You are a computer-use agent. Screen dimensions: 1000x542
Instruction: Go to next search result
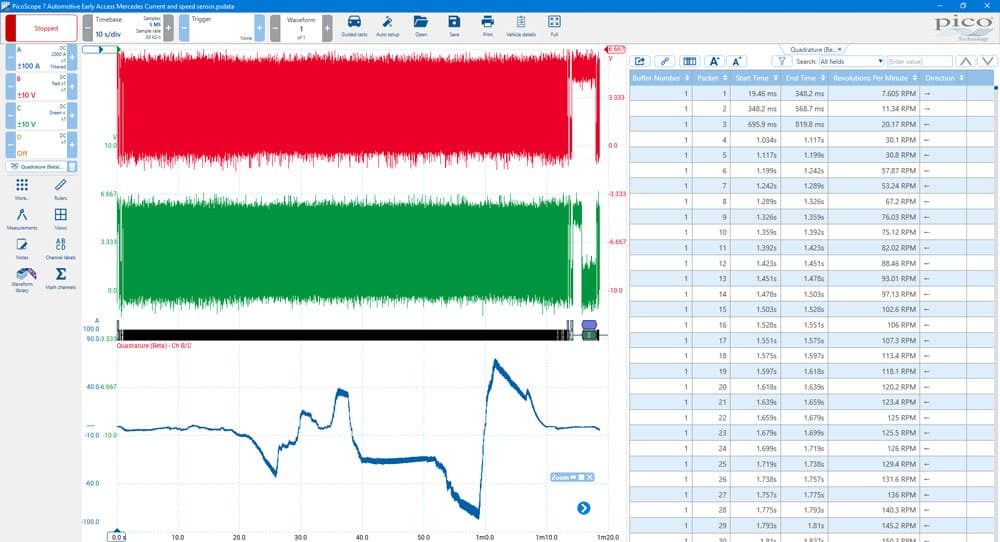987,61
